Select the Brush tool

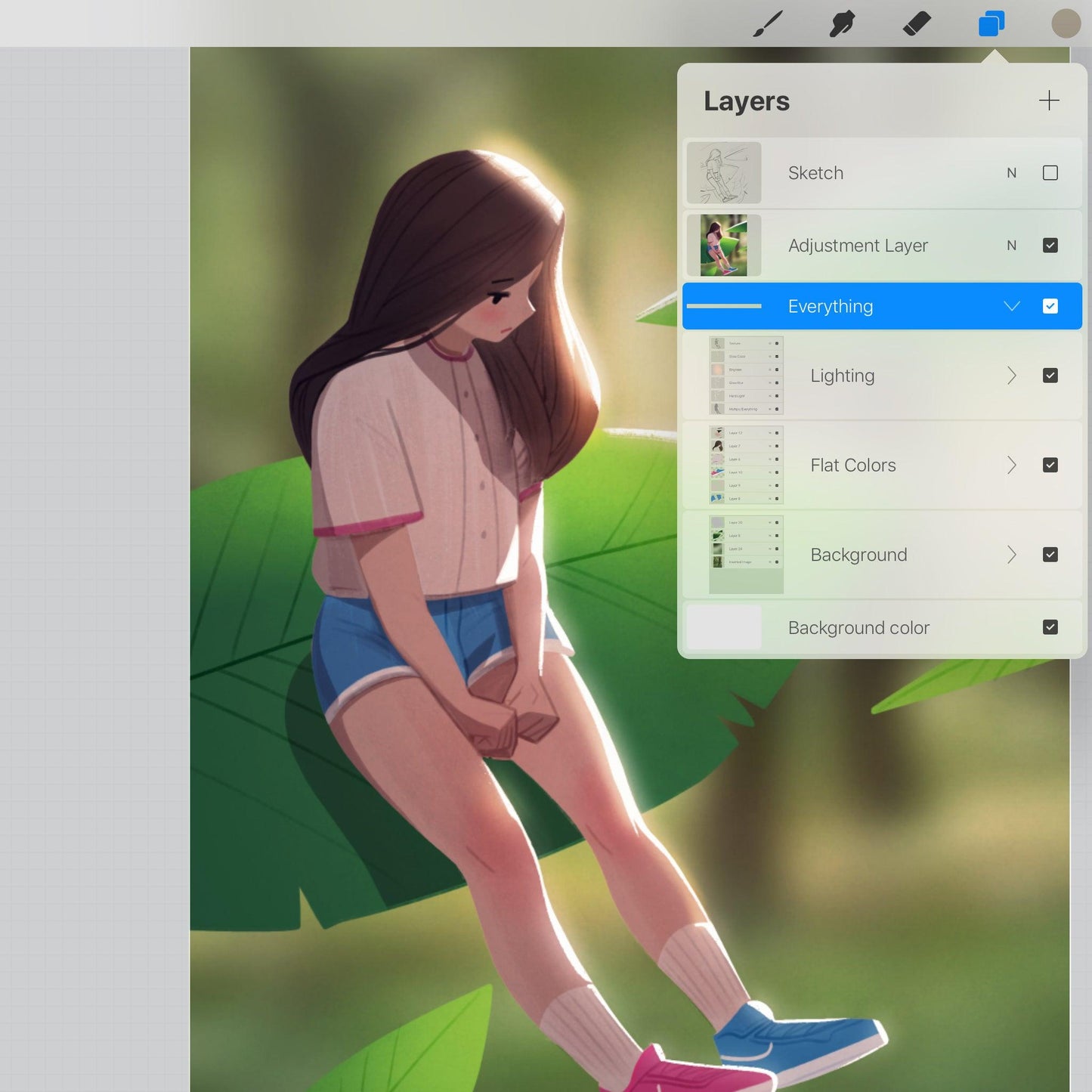(768, 23)
